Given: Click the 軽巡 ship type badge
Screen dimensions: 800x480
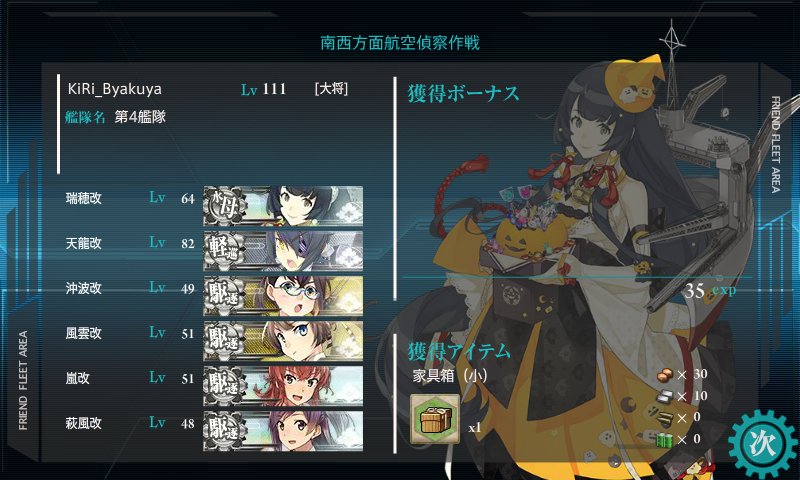Looking at the screenshot, I should pyautogui.click(x=224, y=251).
